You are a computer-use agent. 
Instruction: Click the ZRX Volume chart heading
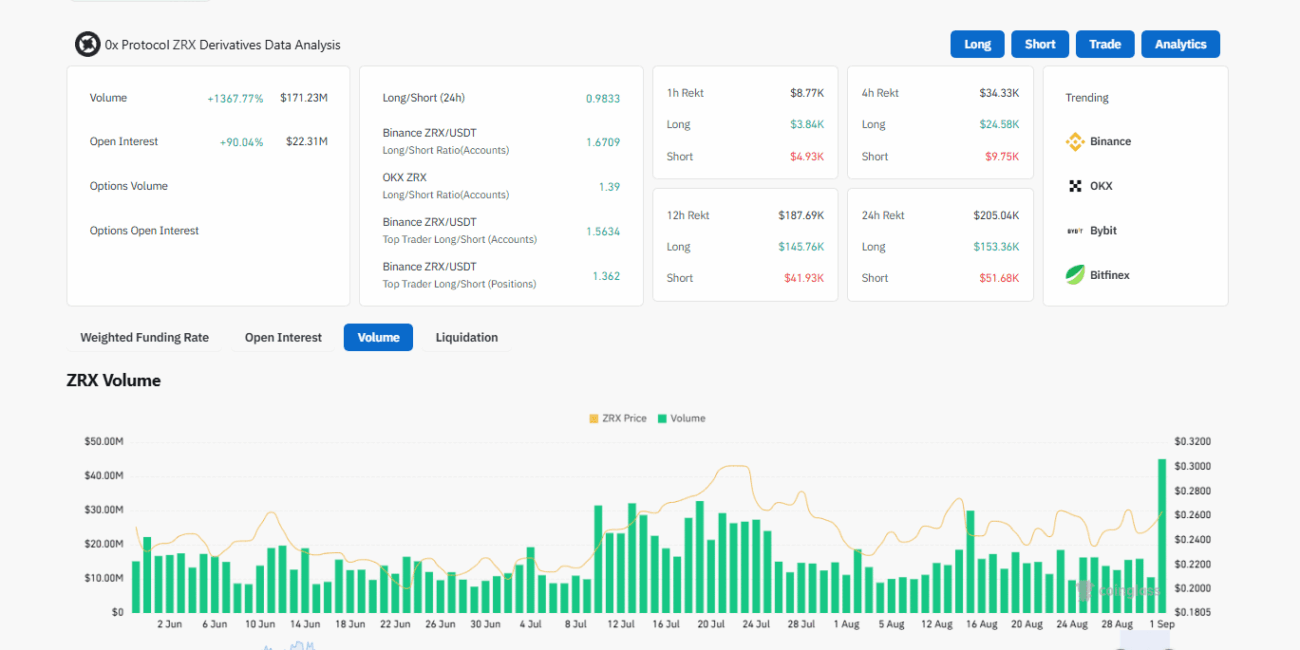[113, 380]
